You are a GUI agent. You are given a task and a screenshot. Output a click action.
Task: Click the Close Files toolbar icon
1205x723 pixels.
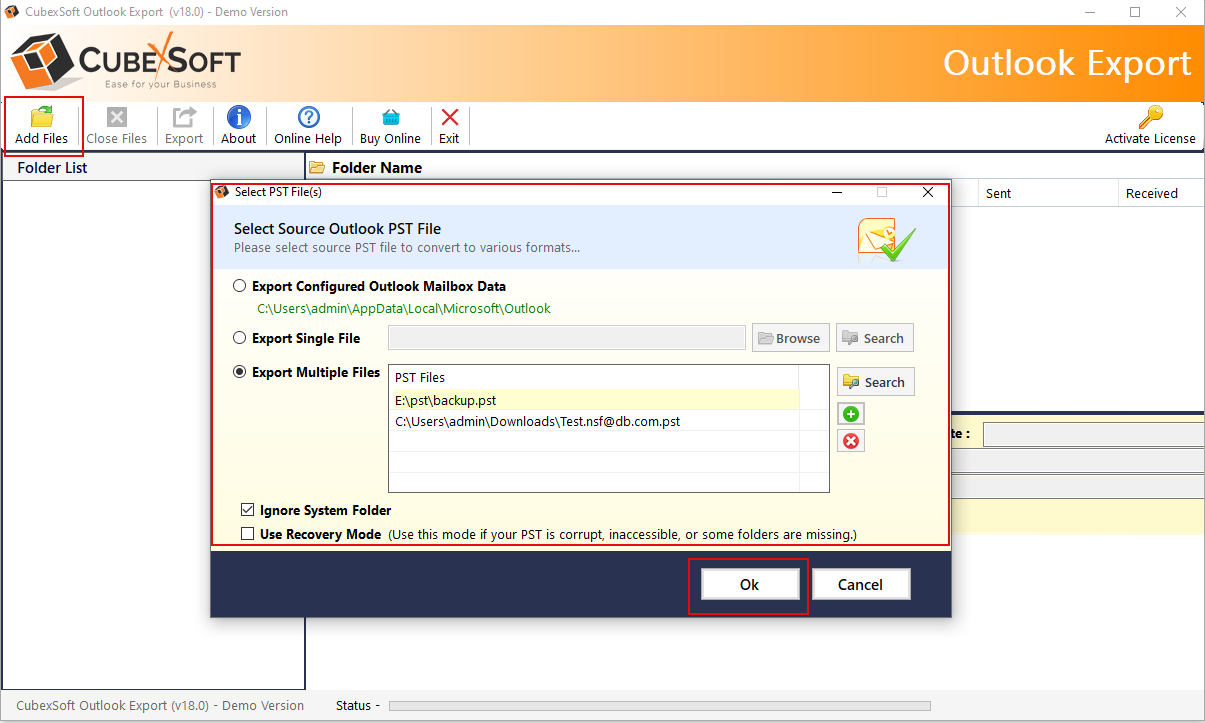point(117,118)
